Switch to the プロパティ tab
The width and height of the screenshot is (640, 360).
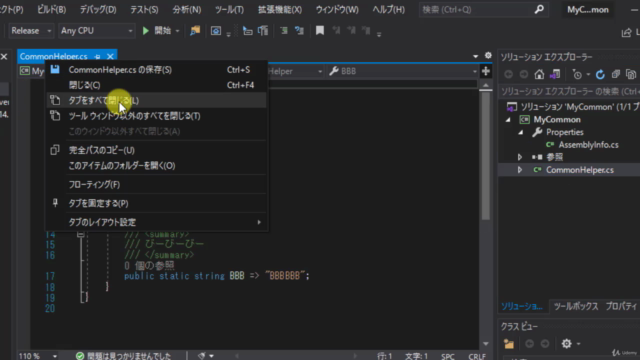click(x=621, y=306)
